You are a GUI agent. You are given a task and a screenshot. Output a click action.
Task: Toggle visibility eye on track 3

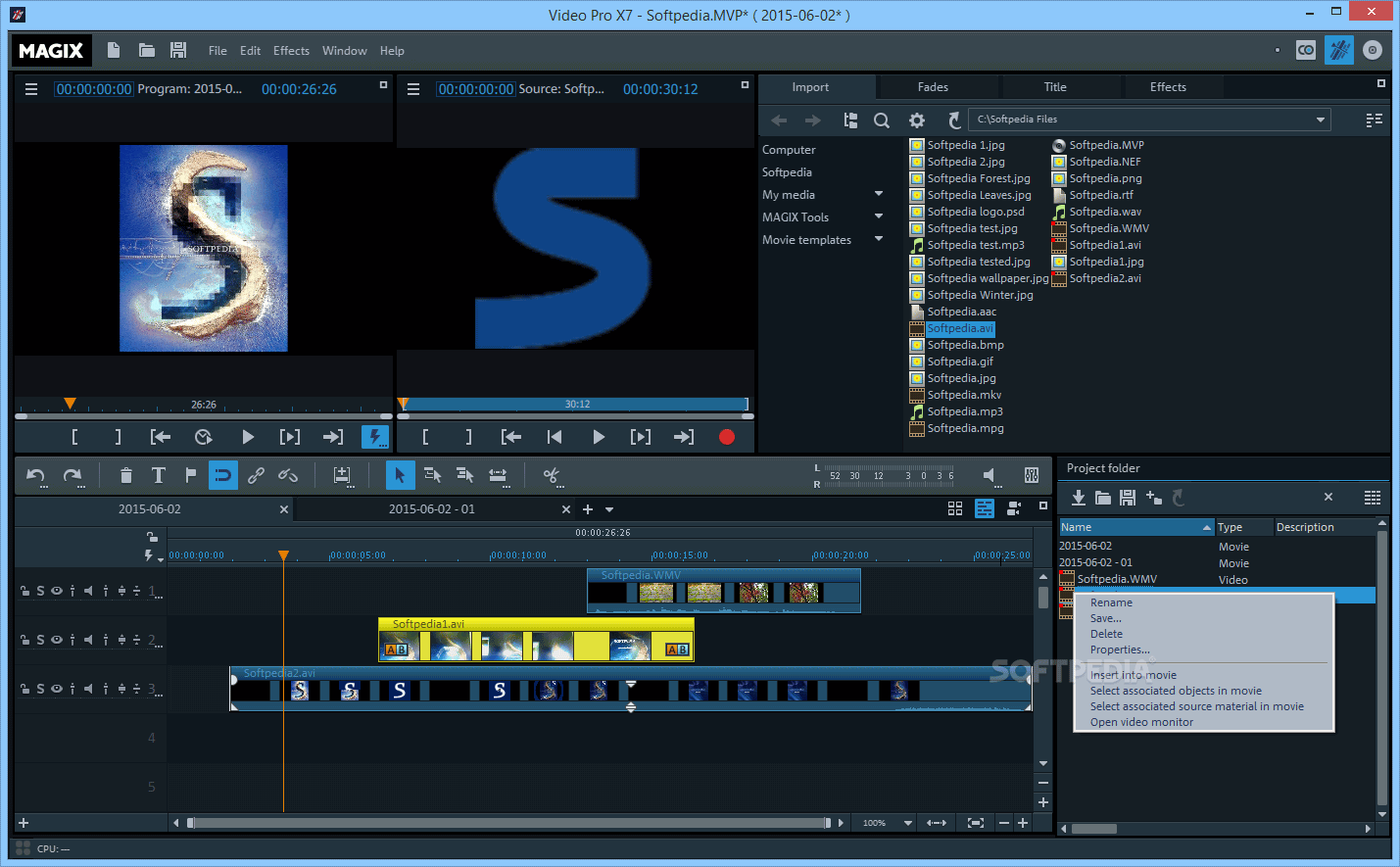57,689
